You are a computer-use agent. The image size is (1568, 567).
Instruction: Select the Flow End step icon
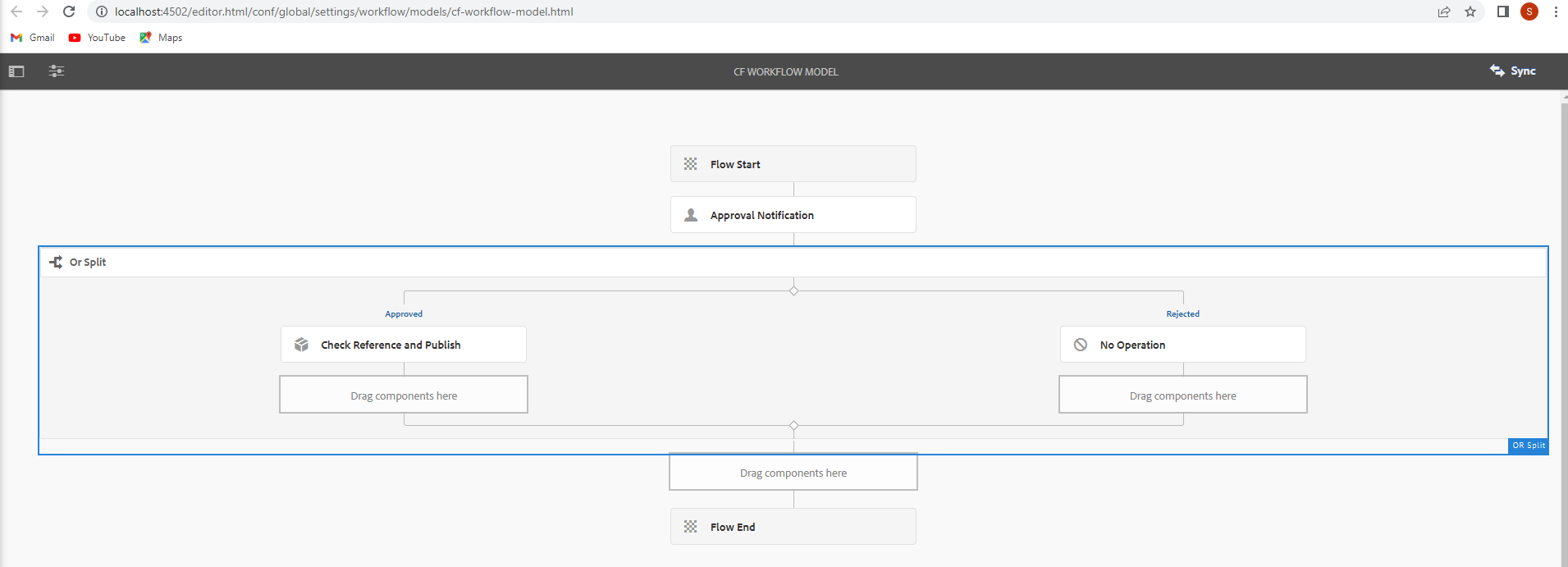(x=691, y=527)
